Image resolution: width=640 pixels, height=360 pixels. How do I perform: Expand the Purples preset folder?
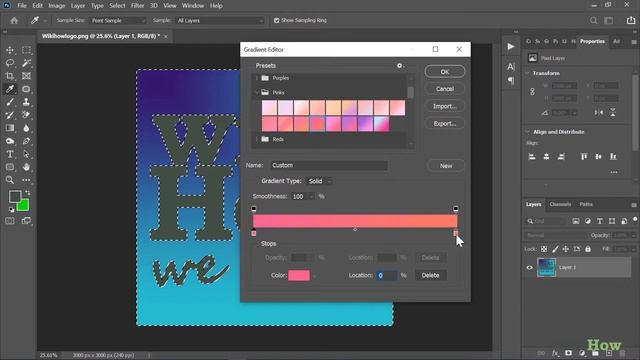(257, 78)
